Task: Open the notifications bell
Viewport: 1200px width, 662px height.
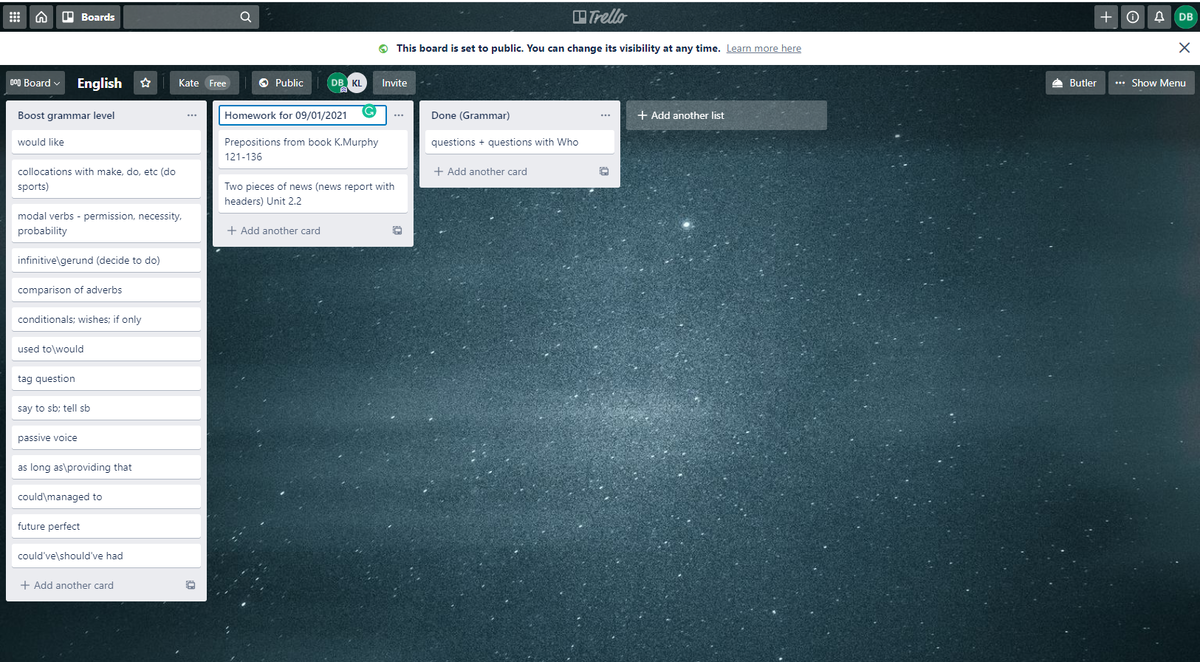Action: point(1160,16)
